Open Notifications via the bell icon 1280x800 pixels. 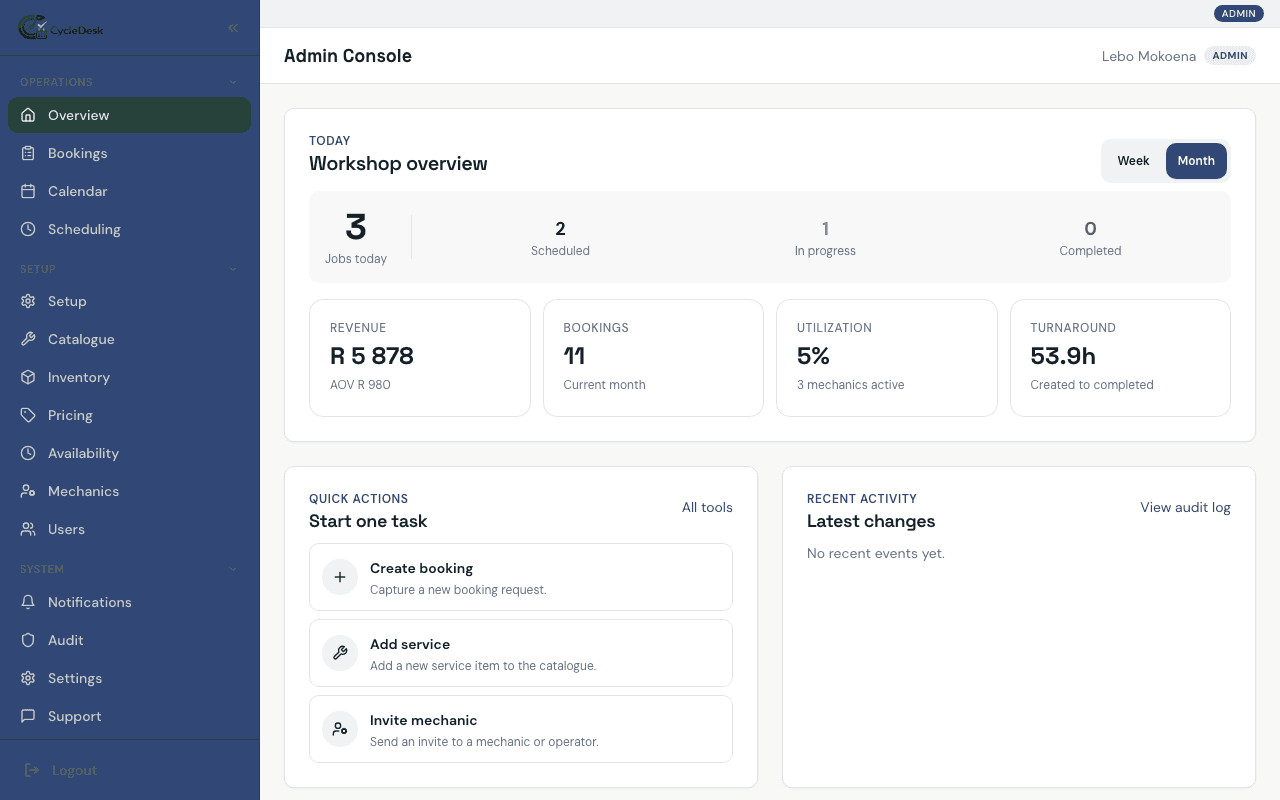pyautogui.click(x=28, y=602)
